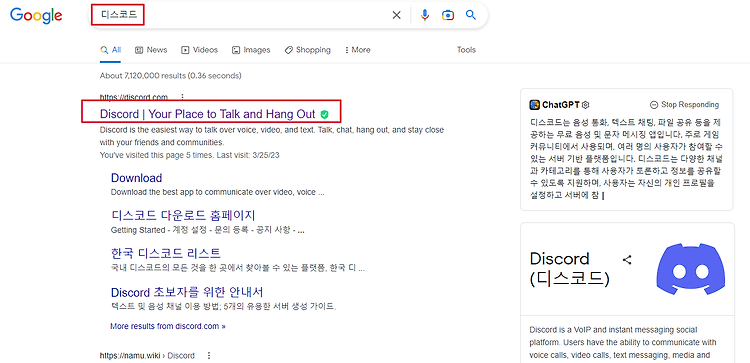Screen dimensions: 750x363
Task: Click the About 7,120,000 results text
Action: [x=171, y=76]
